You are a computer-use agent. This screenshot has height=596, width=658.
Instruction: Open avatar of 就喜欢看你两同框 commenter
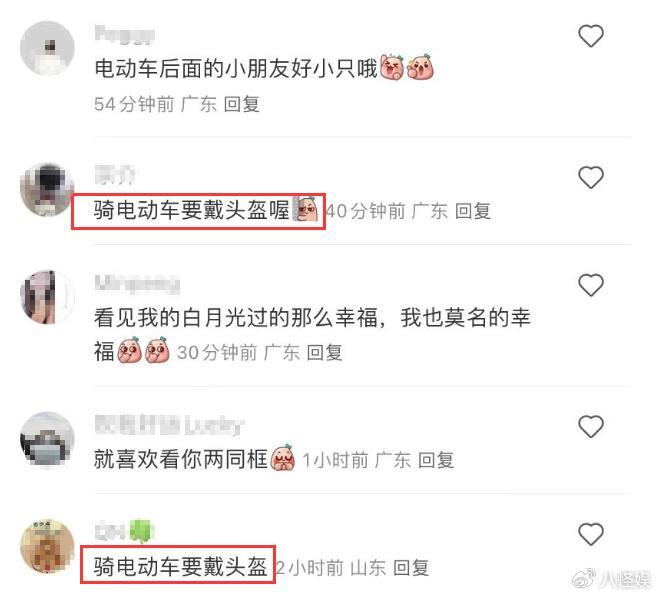point(47,439)
